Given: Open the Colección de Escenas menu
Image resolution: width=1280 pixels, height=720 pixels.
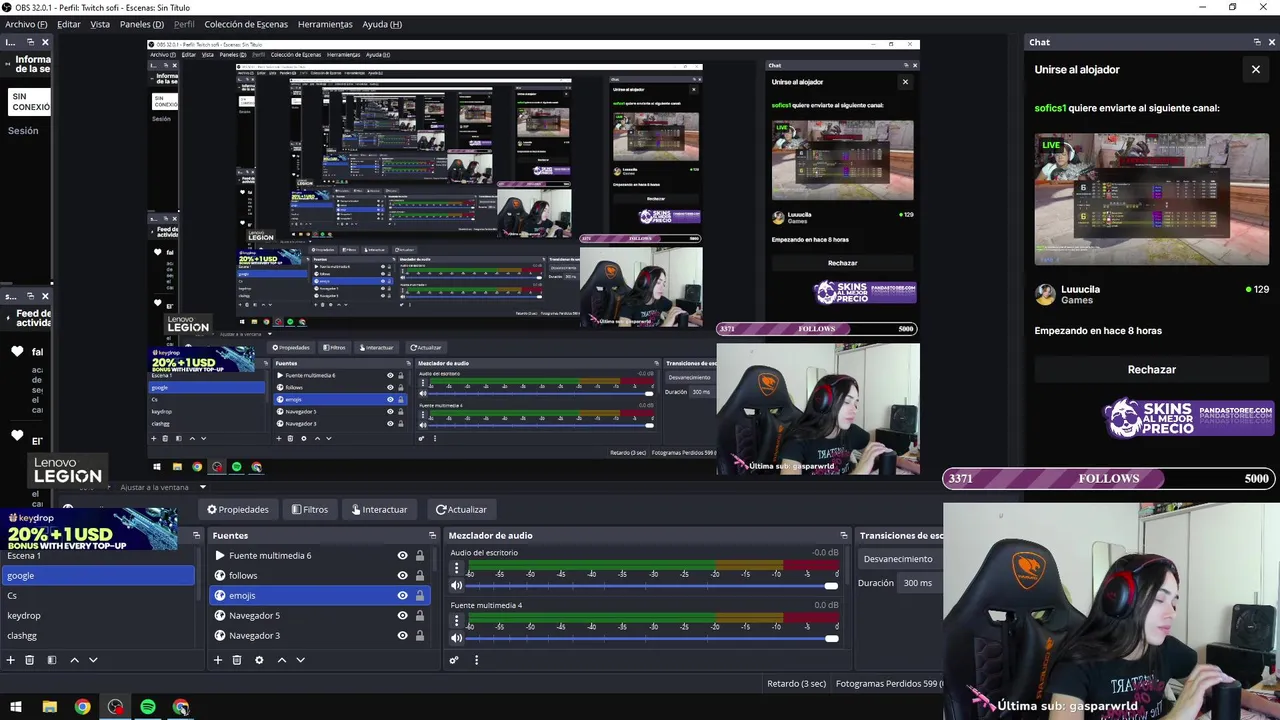Looking at the screenshot, I should pyautogui.click(x=246, y=24).
